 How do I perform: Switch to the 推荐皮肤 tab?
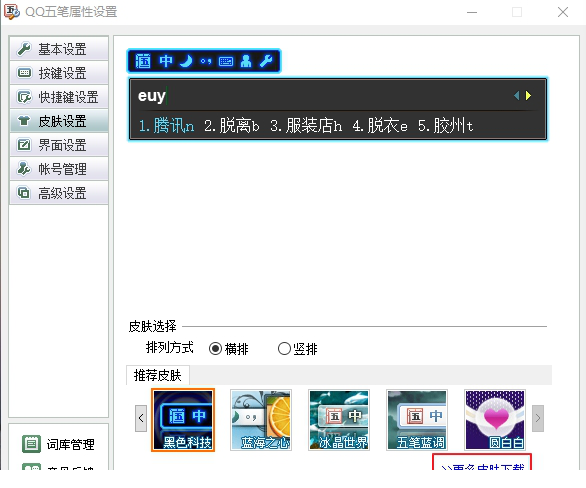158,375
